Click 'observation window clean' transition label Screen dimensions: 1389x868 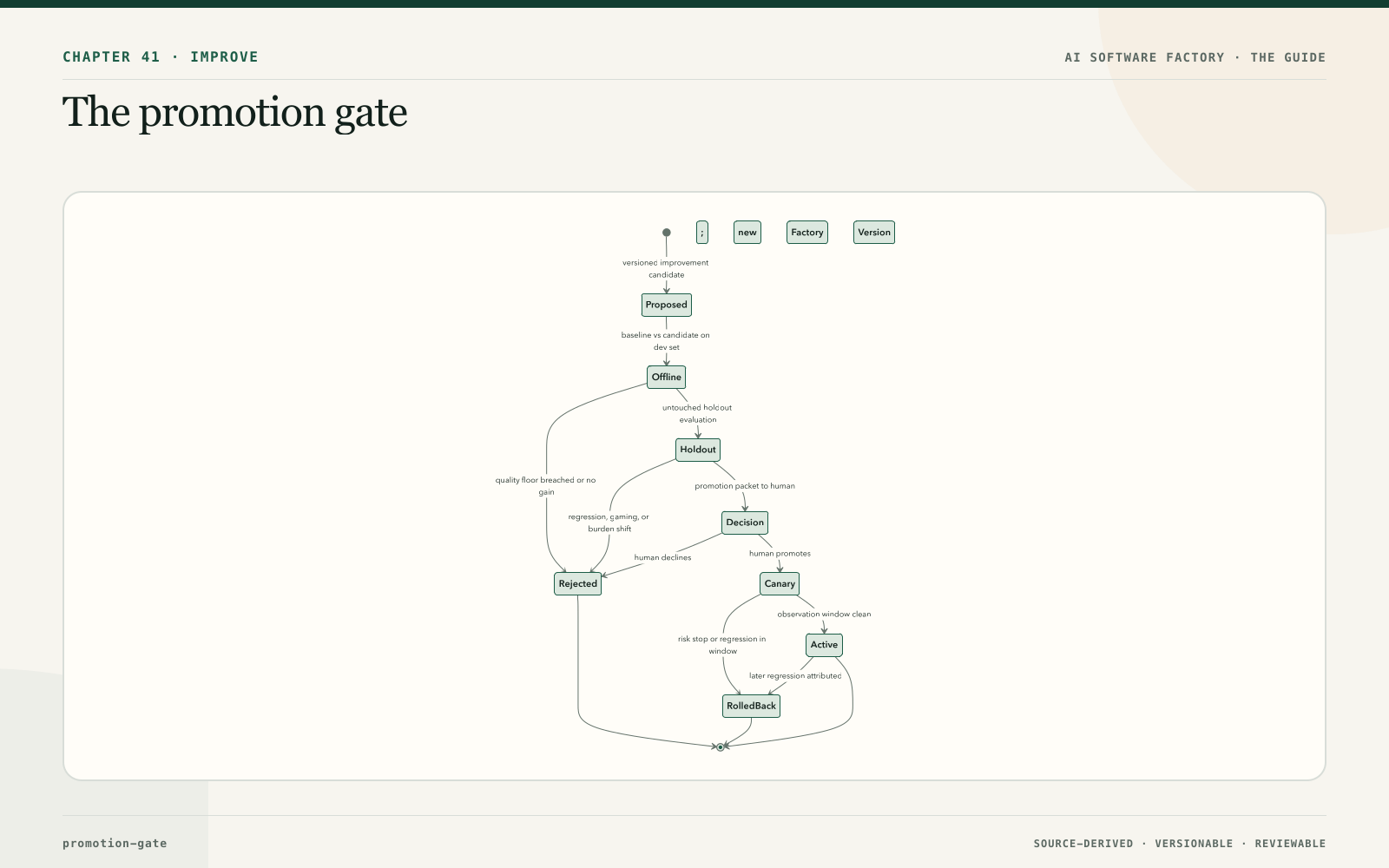pos(824,614)
